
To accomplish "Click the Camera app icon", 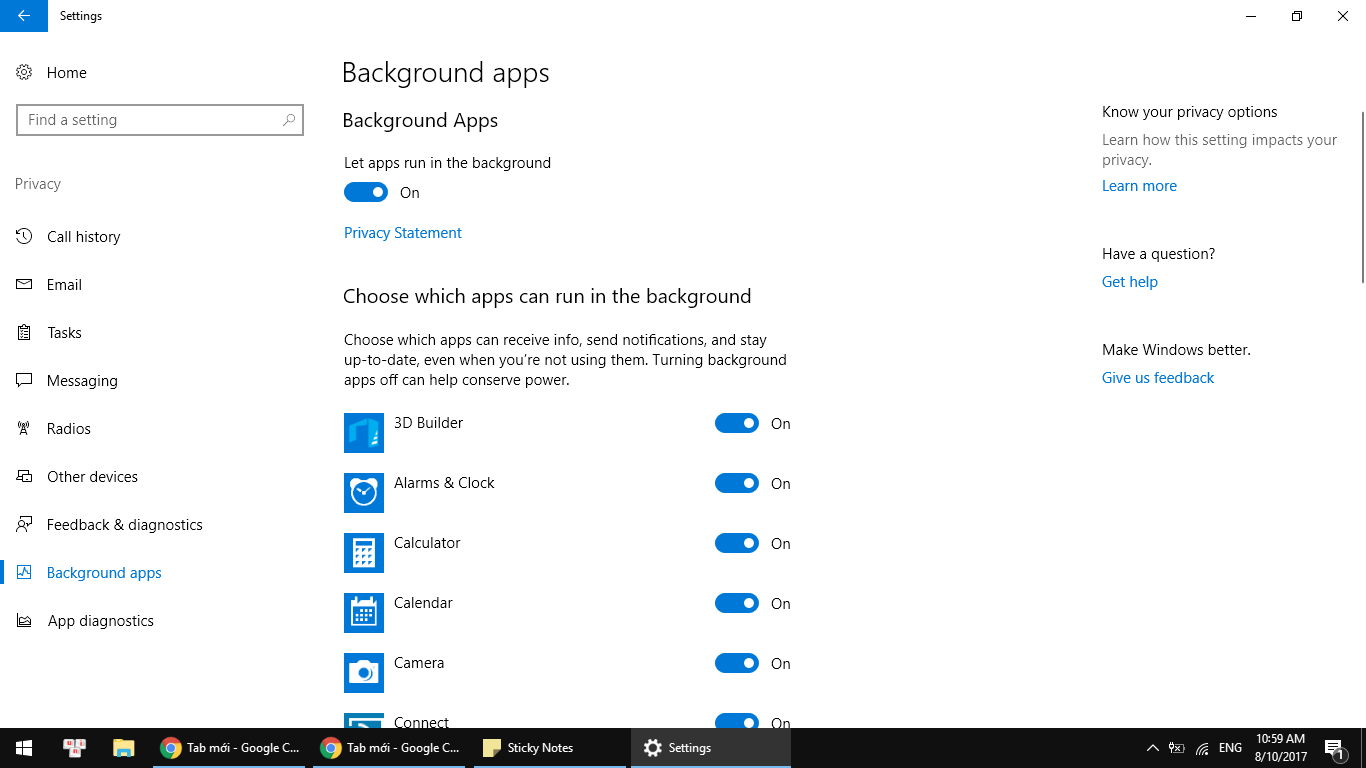I will pos(363,673).
